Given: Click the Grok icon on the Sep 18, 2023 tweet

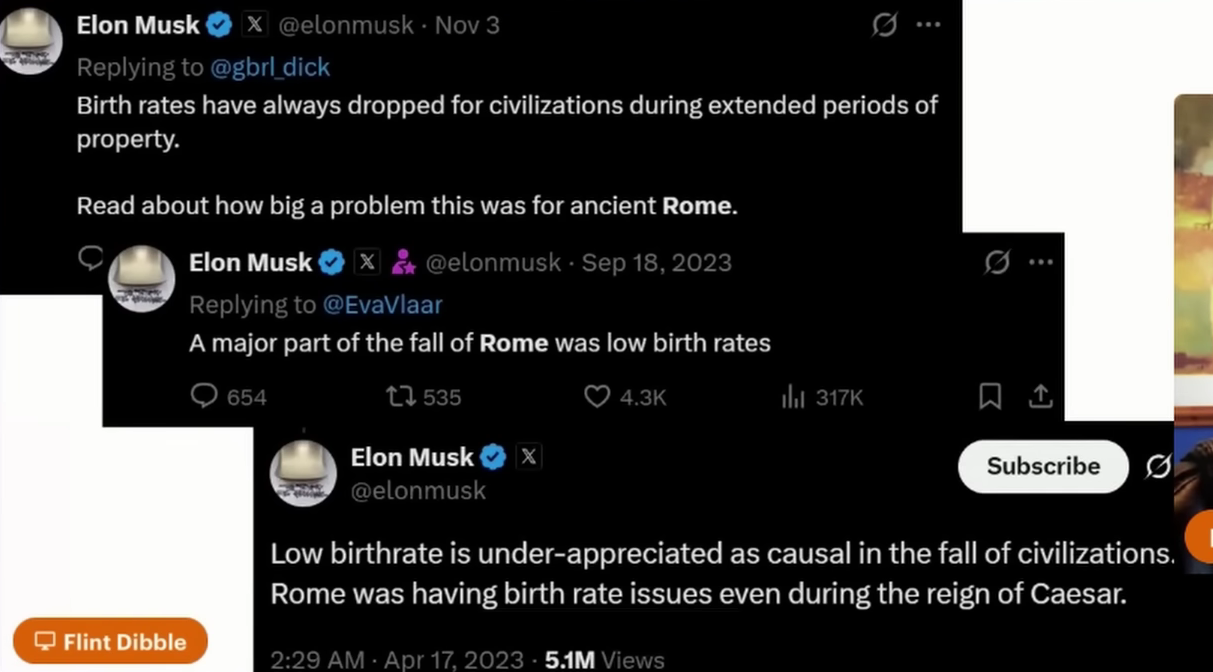Looking at the screenshot, I should pyautogui.click(x=996, y=262).
